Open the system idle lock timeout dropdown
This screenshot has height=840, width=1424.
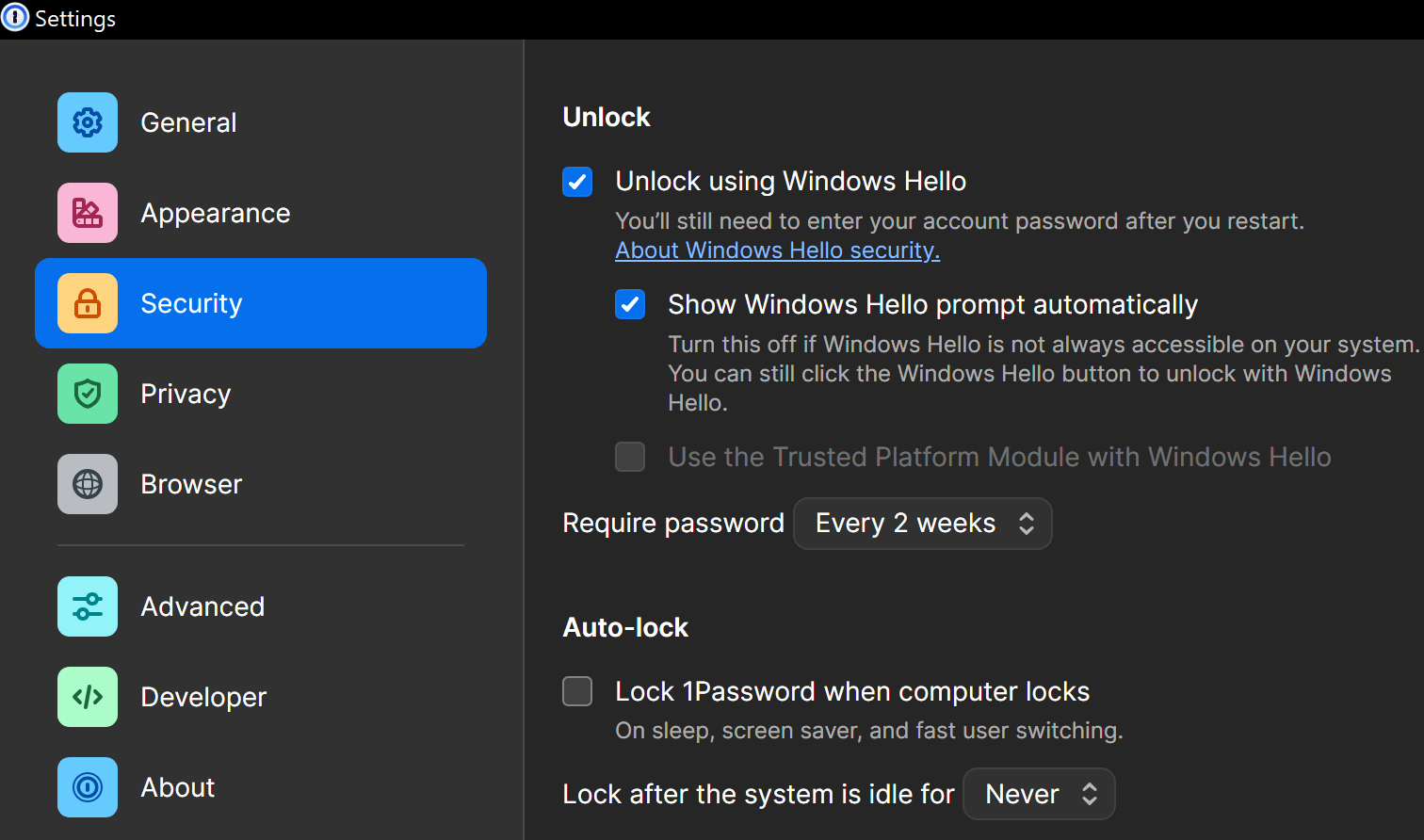tap(1039, 793)
